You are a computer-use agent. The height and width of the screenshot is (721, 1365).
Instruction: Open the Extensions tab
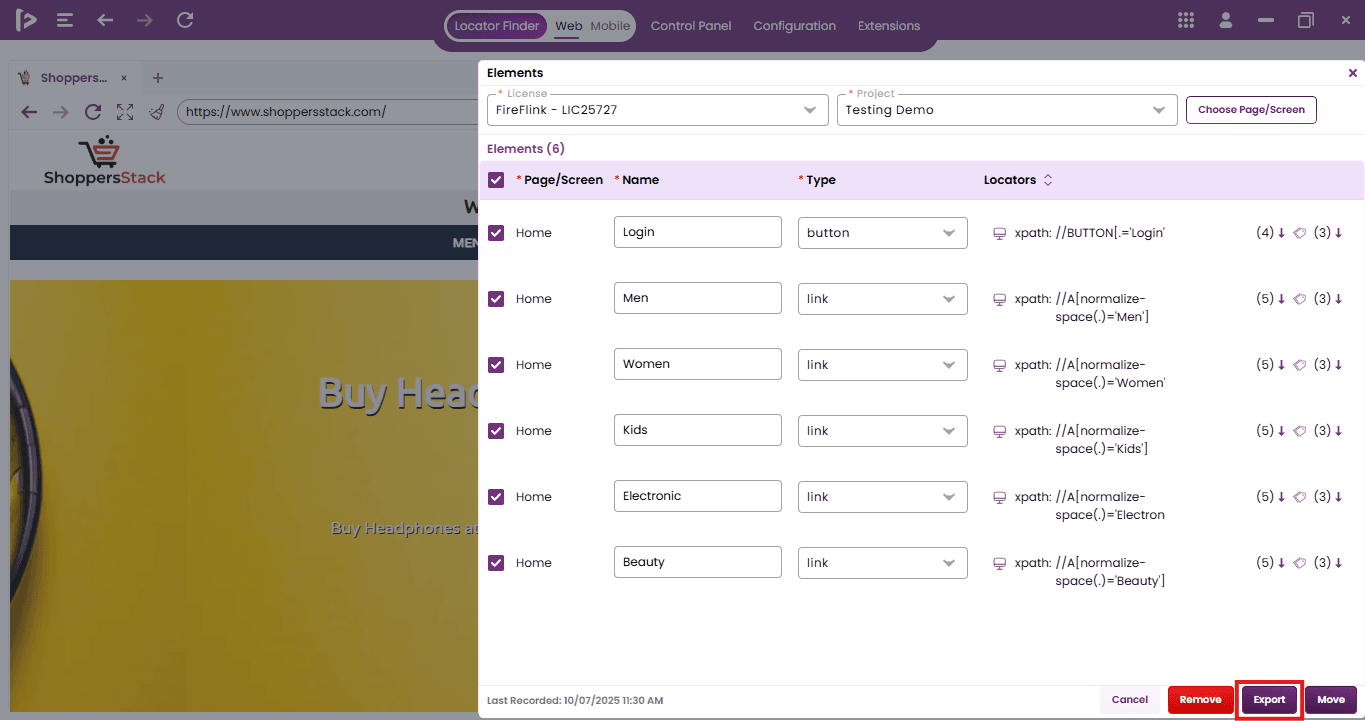889,26
